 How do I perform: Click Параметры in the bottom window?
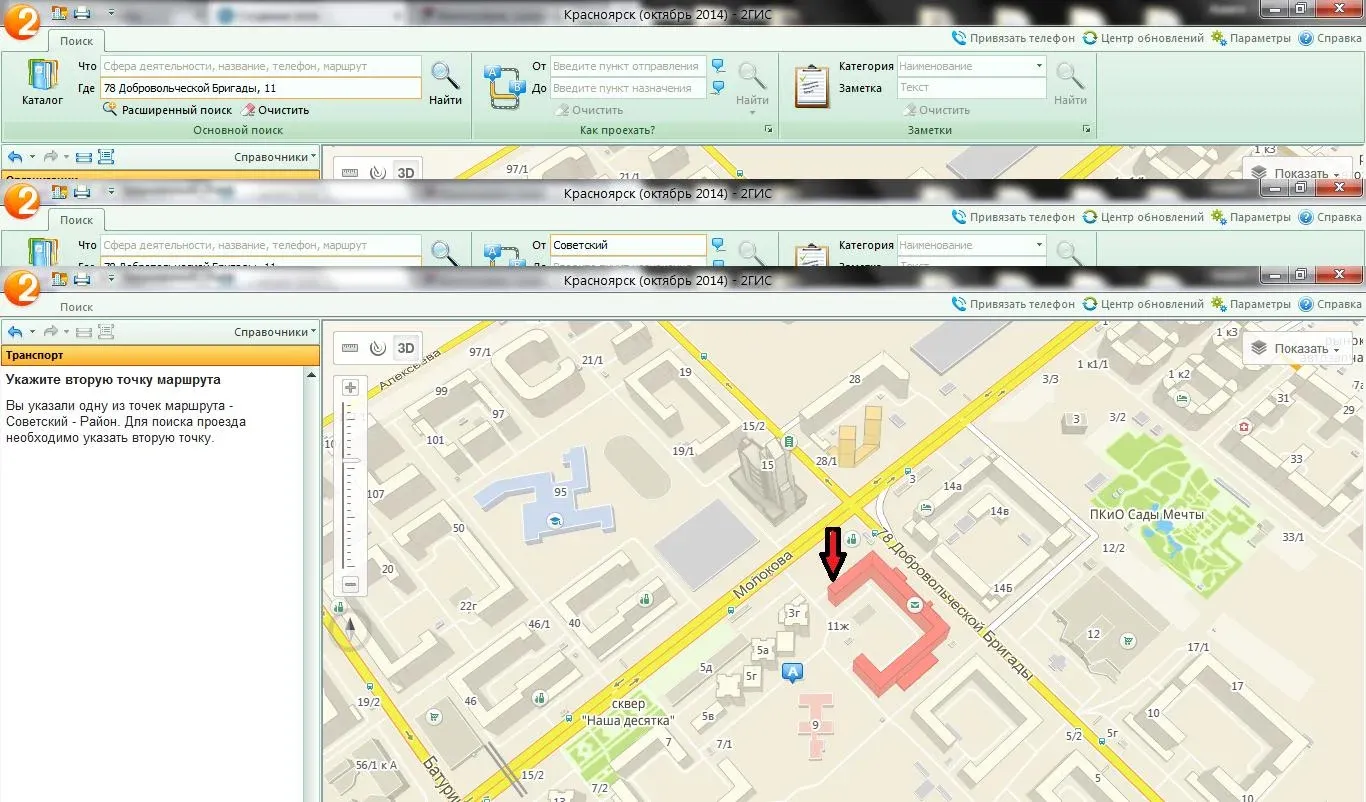point(1251,304)
